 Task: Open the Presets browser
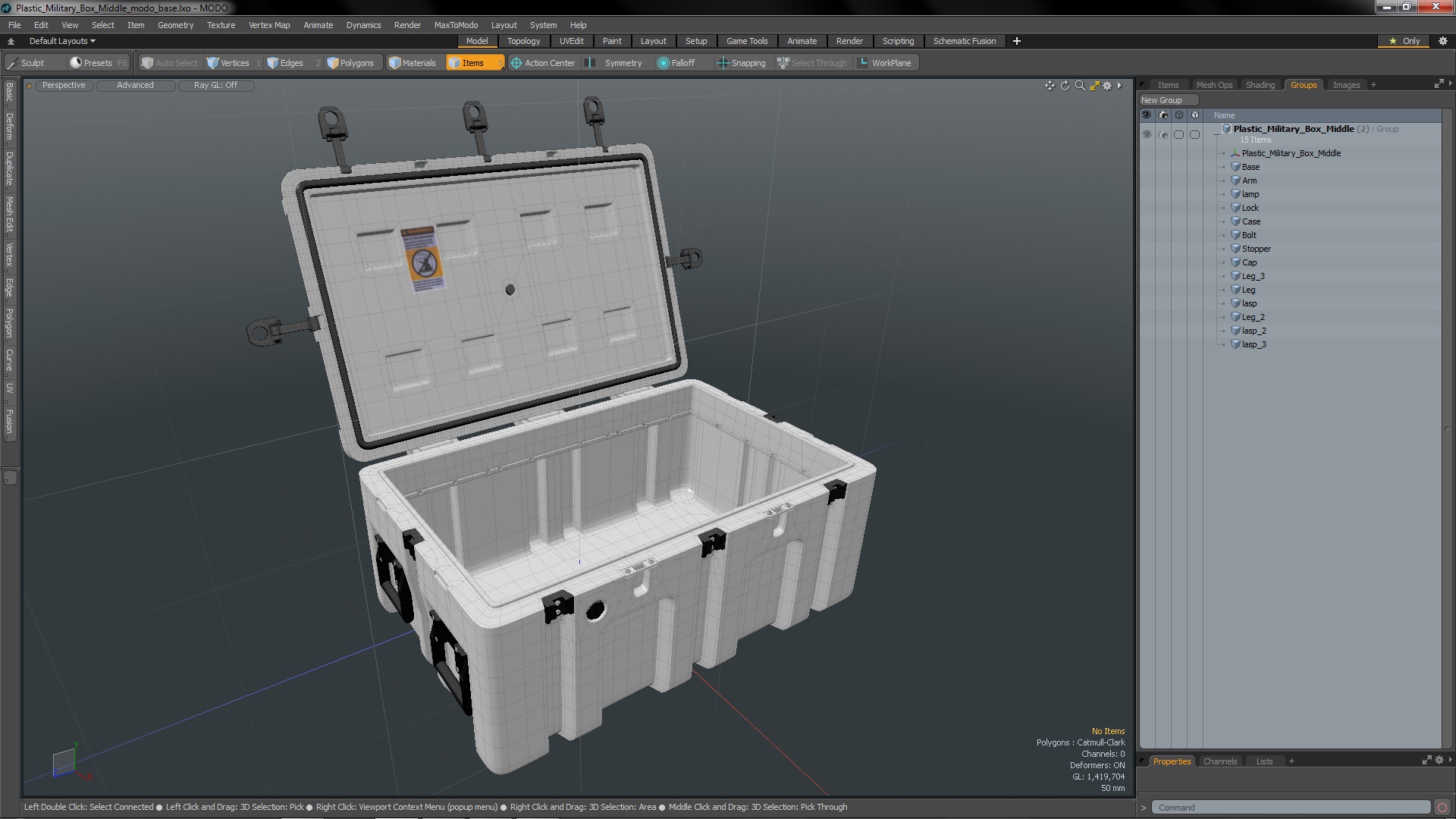pyautogui.click(x=99, y=63)
